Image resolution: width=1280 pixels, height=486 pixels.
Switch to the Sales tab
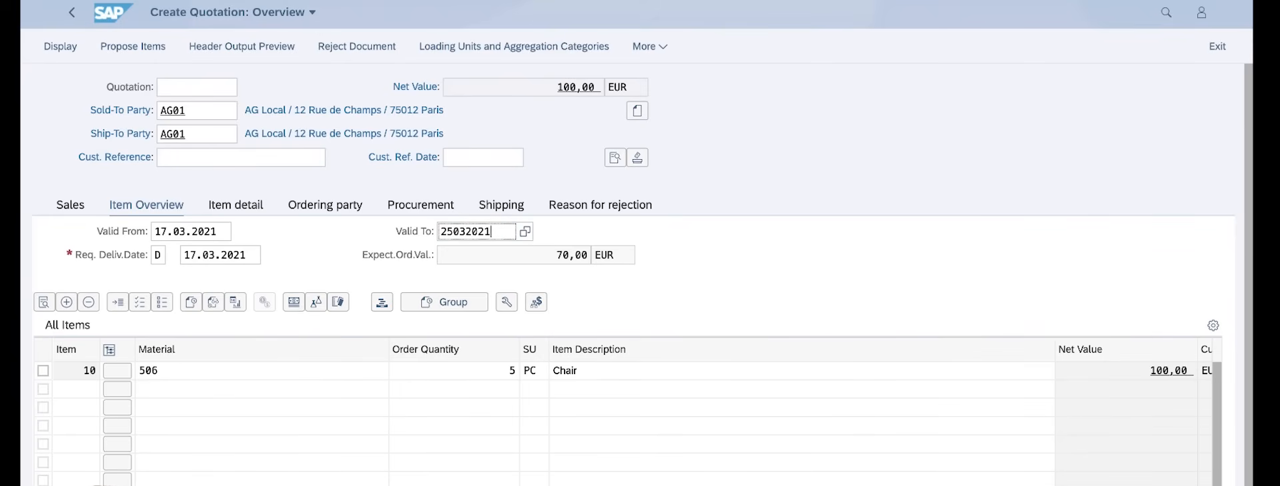pyautogui.click(x=70, y=205)
